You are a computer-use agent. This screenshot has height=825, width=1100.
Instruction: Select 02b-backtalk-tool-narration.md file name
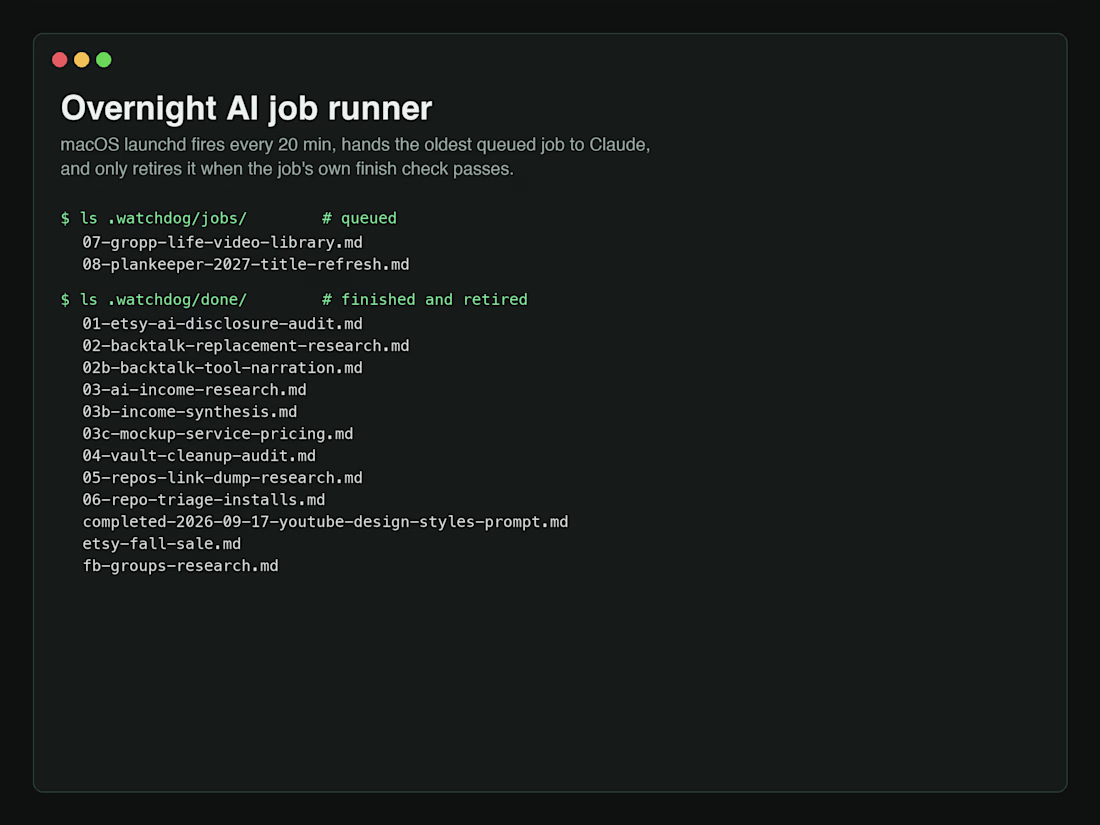tap(222, 368)
